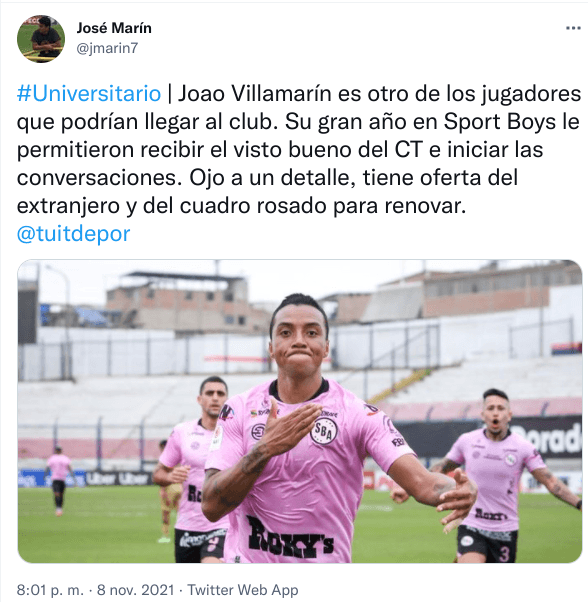The width and height of the screenshot is (588, 602).
Task: Click the SBA crest on the pink jersey
Action: click(324, 431)
